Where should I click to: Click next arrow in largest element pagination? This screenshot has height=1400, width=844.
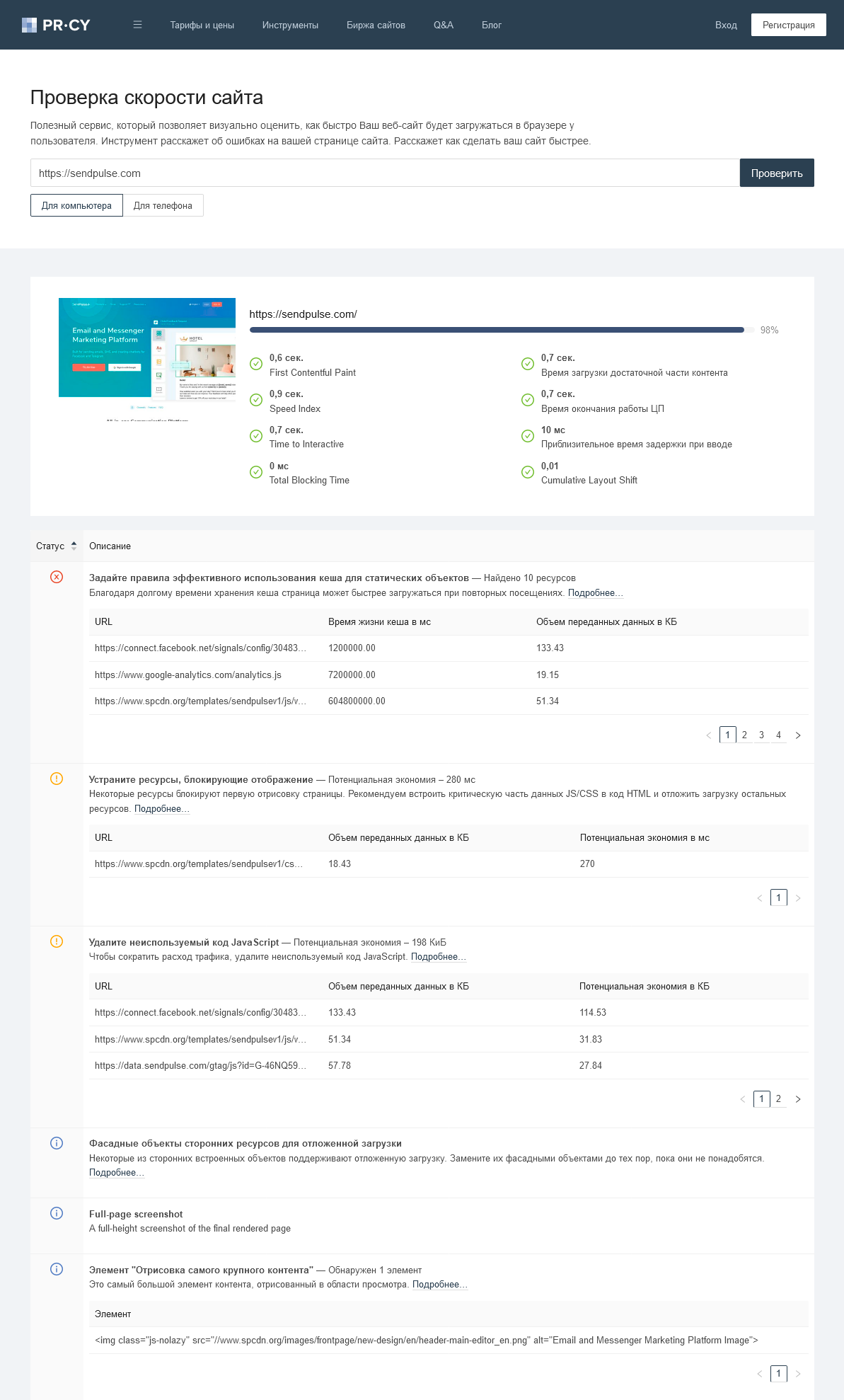pos(798,1374)
